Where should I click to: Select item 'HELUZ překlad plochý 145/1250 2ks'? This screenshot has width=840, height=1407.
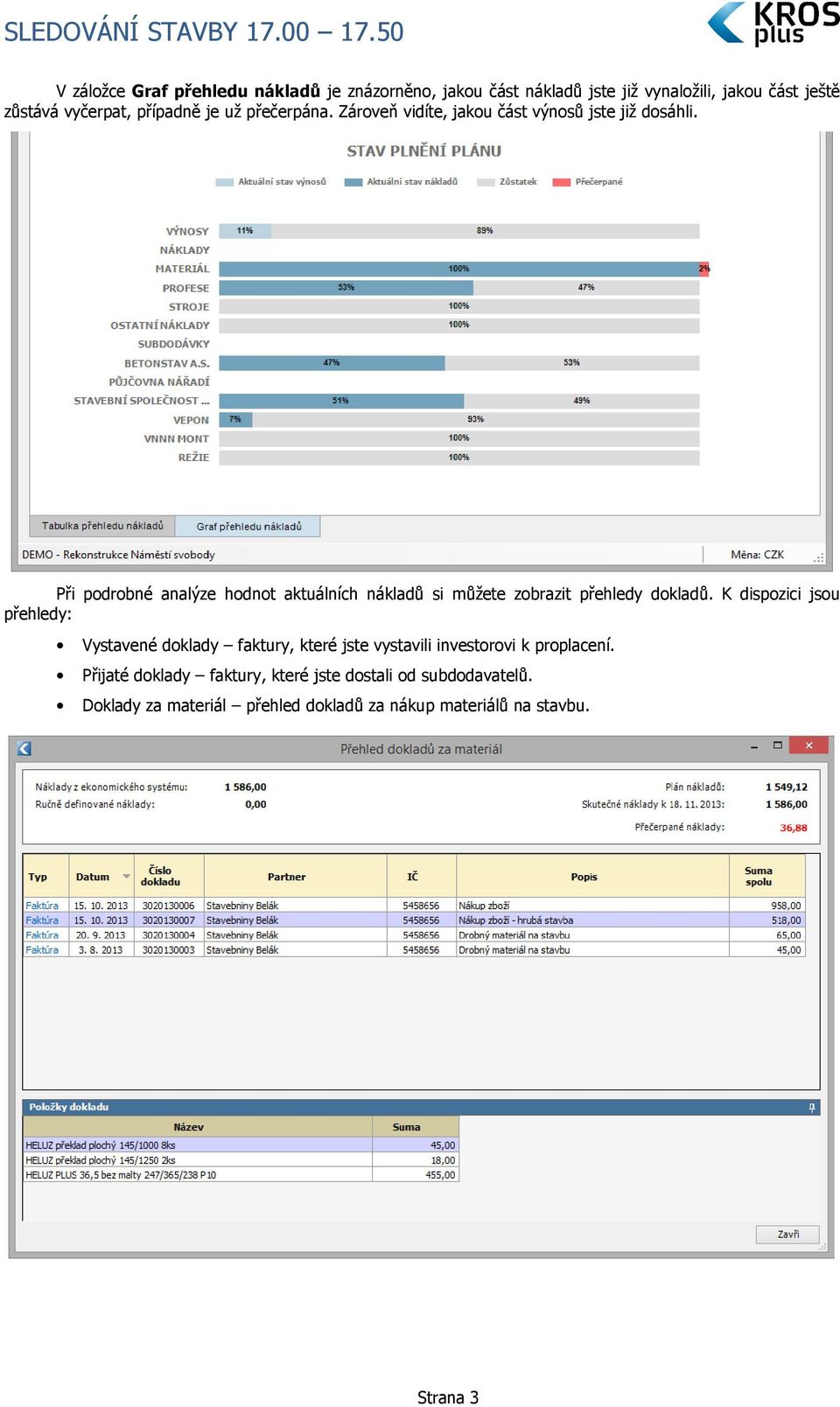pos(198,1160)
